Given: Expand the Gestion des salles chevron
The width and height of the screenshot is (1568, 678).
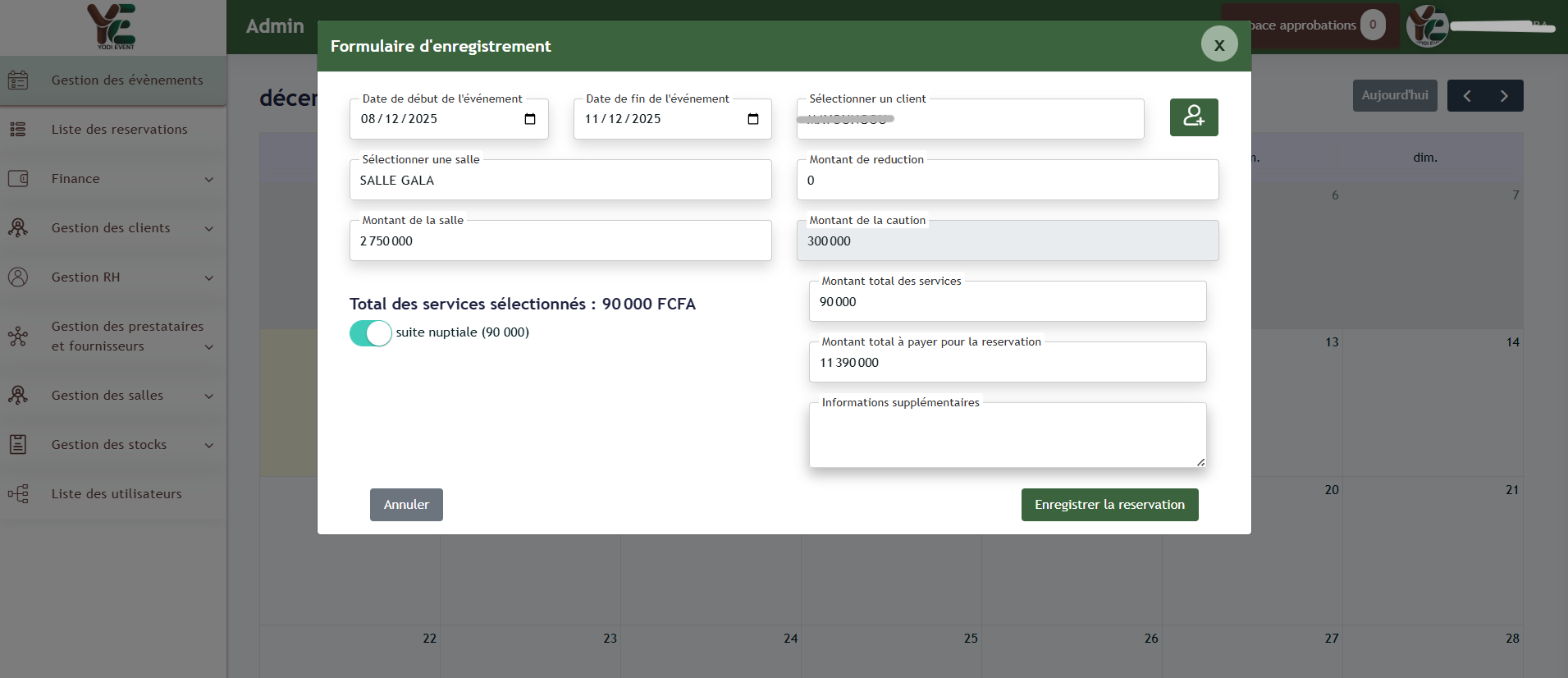Looking at the screenshot, I should click(209, 396).
